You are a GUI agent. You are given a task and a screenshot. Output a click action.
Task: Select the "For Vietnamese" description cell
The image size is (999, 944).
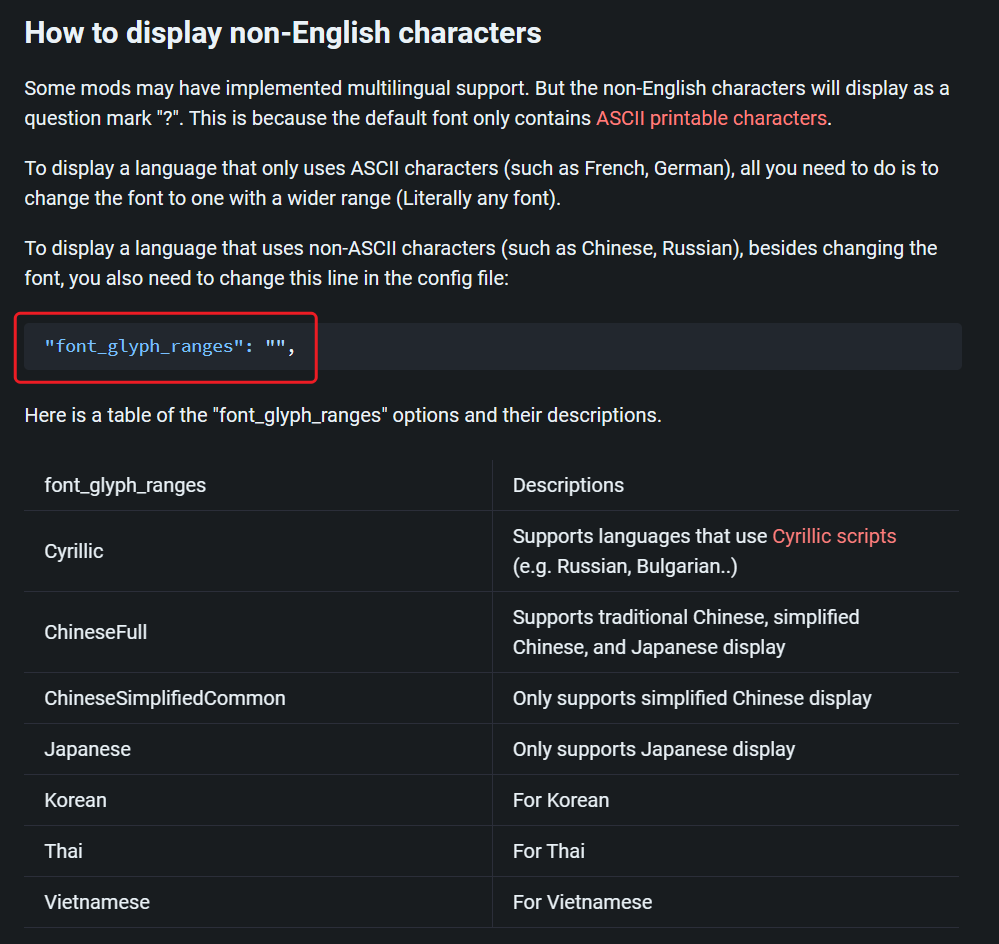[x=582, y=902]
